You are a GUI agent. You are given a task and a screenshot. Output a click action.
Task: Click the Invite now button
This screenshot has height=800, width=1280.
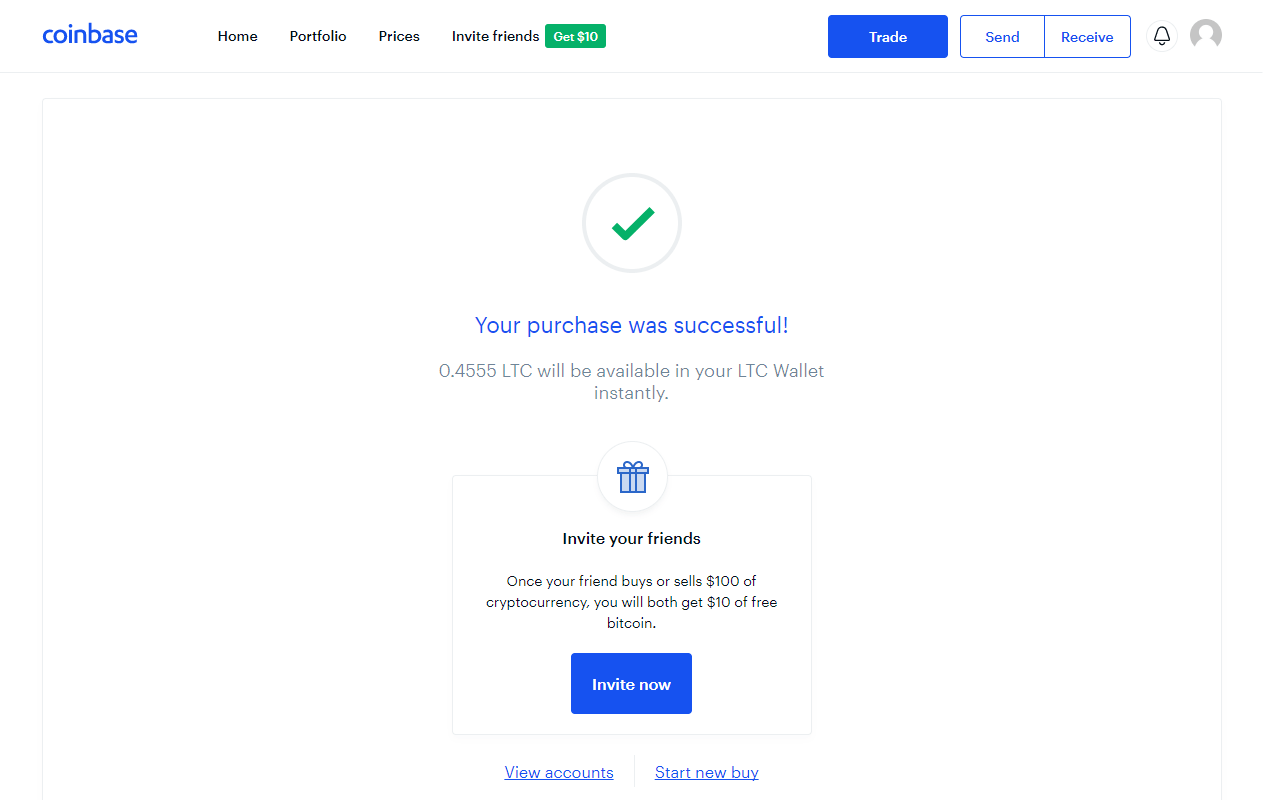click(x=631, y=684)
